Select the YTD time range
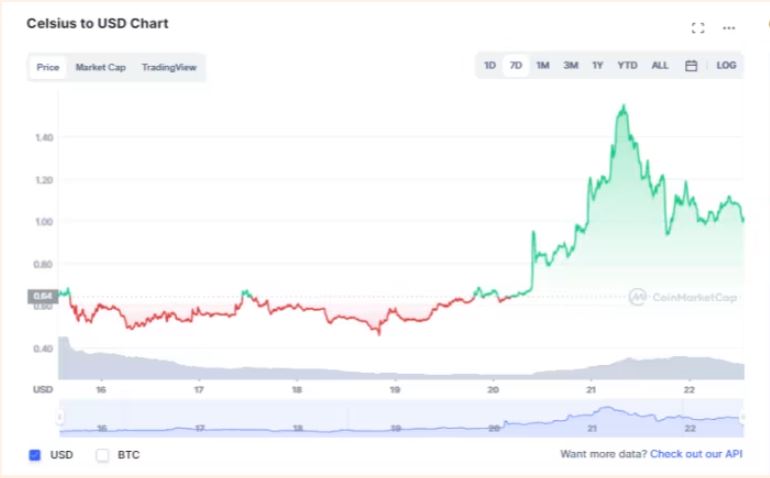Screen dimensions: 770x478 (x=627, y=66)
